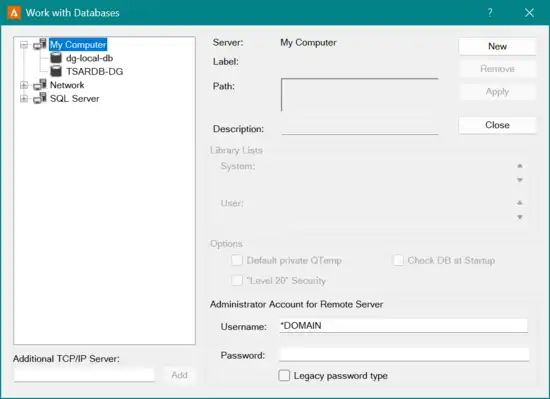Move System library list down arrow
This screenshot has height=399, width=550.
tap(520, 180)
